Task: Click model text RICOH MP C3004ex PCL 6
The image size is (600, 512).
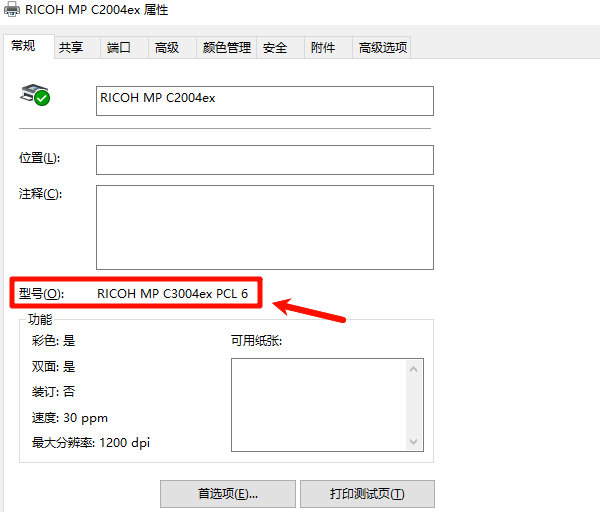Action: click(x=172, y=294)
